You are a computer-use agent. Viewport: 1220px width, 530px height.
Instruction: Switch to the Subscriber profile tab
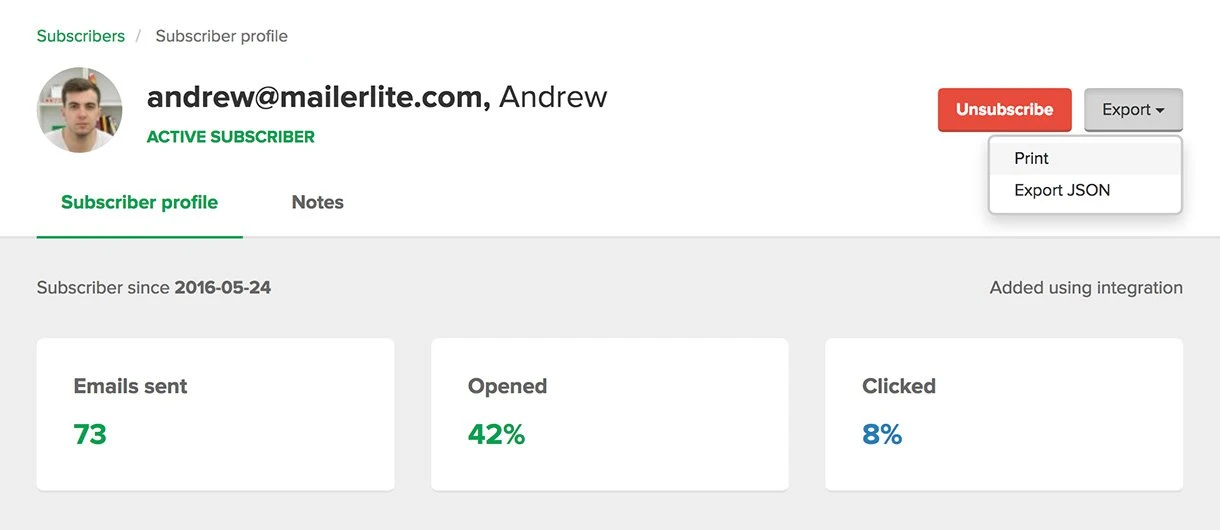pos(139,202)
